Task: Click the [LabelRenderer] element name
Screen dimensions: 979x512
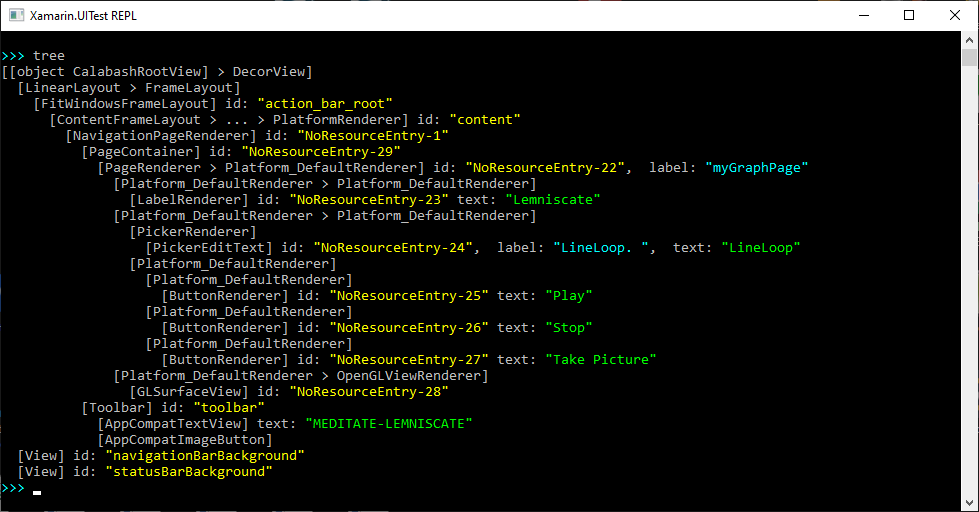Action: (x=189, y=200)
